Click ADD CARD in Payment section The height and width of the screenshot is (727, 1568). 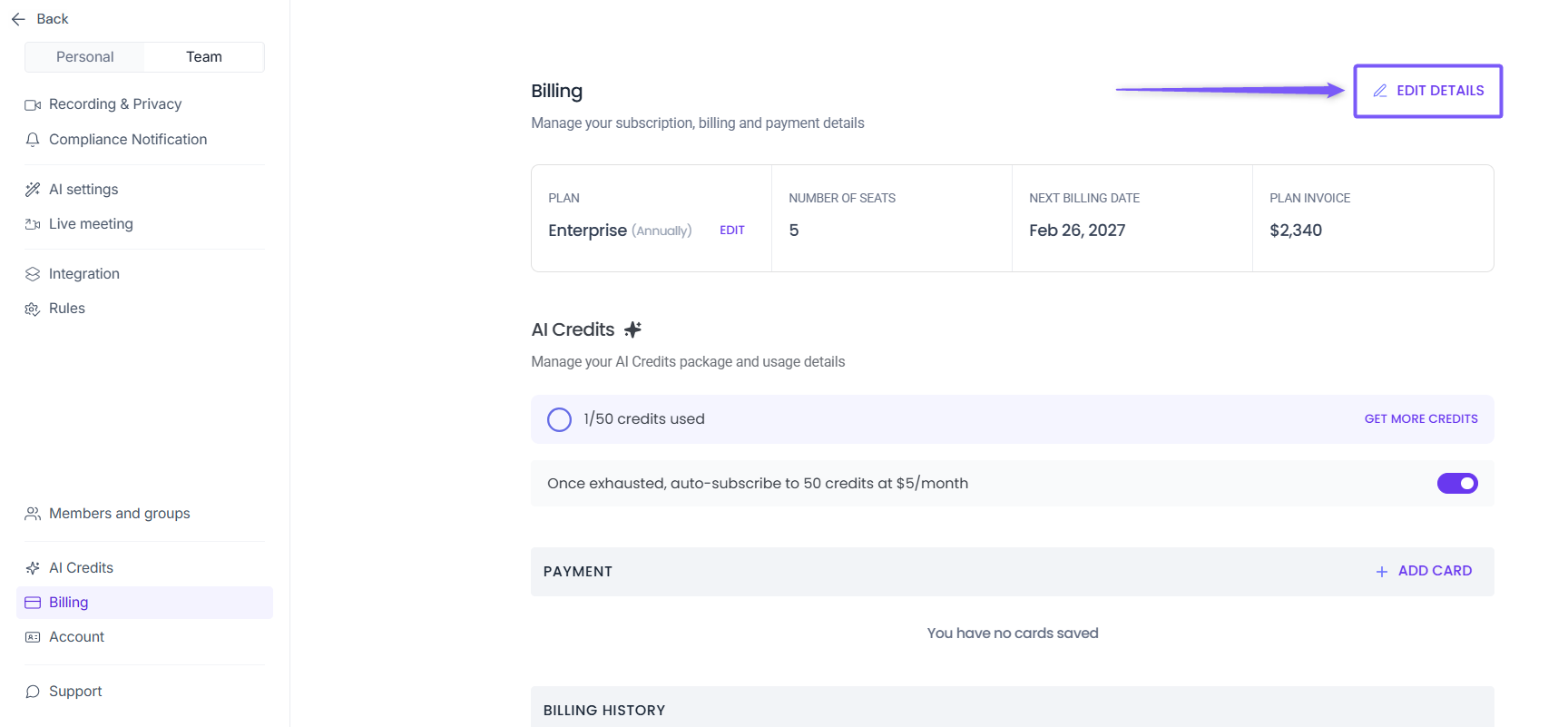[1424, 571]
